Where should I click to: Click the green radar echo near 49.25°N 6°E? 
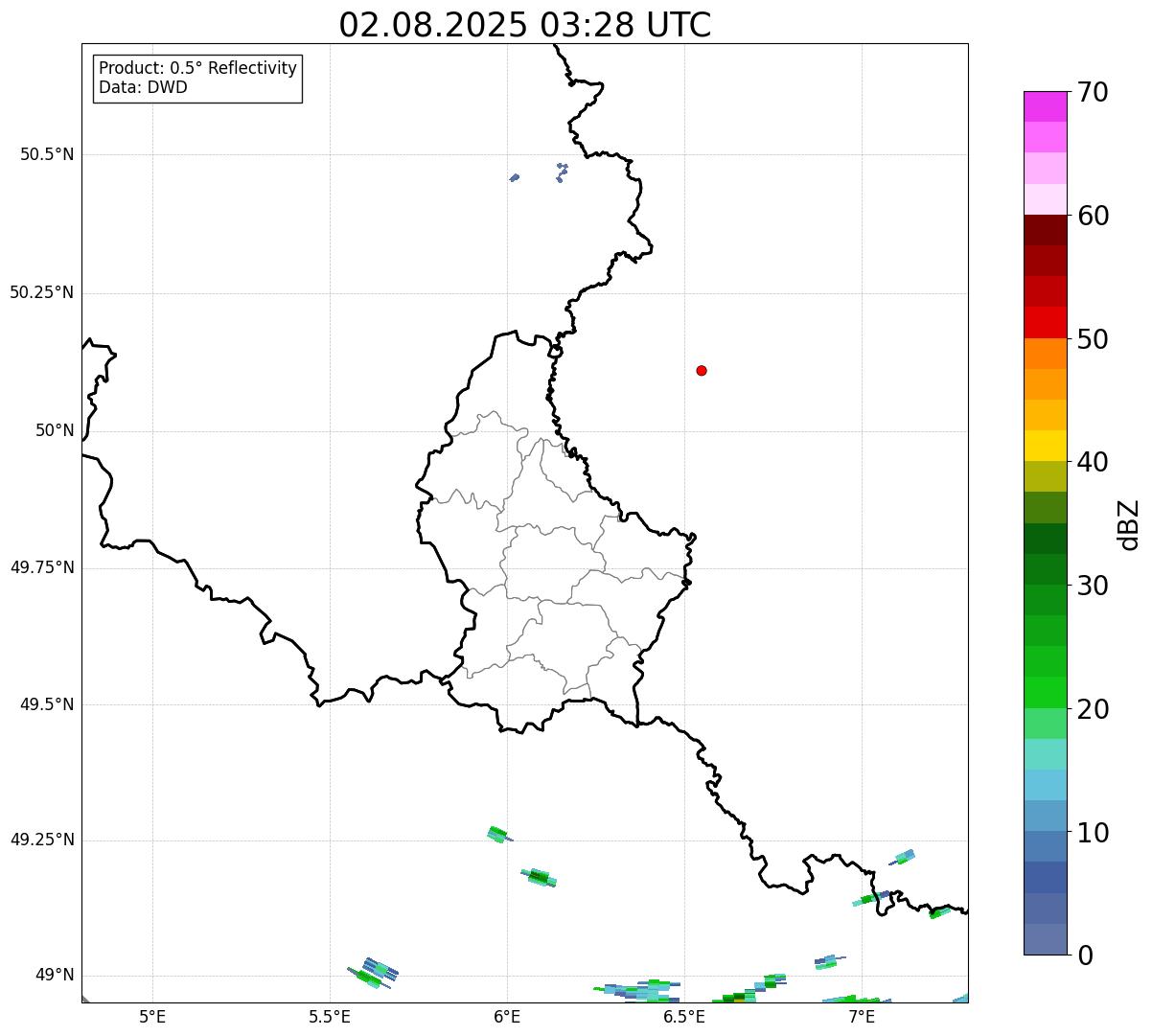(x=497, y=834)
